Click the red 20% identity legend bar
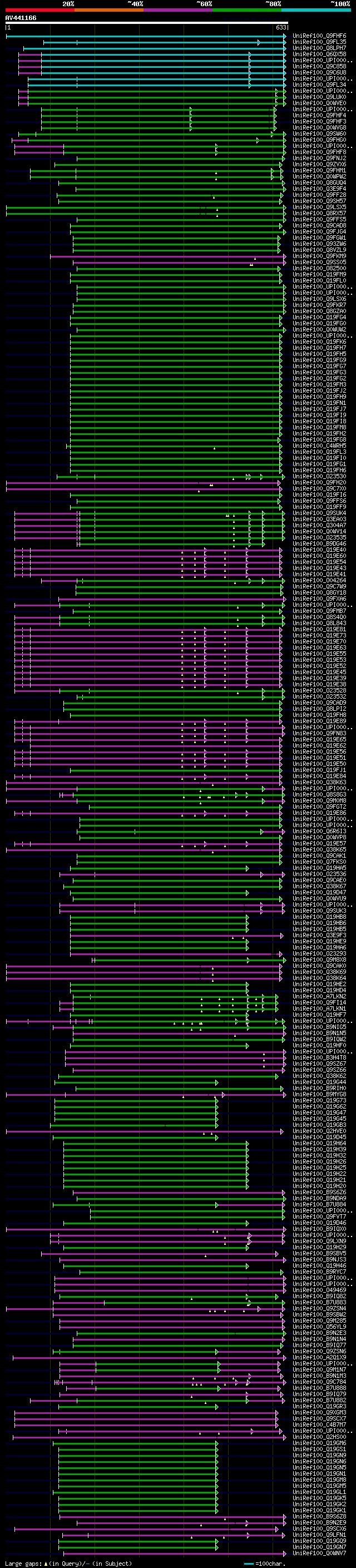 click(x=40, y=10)
